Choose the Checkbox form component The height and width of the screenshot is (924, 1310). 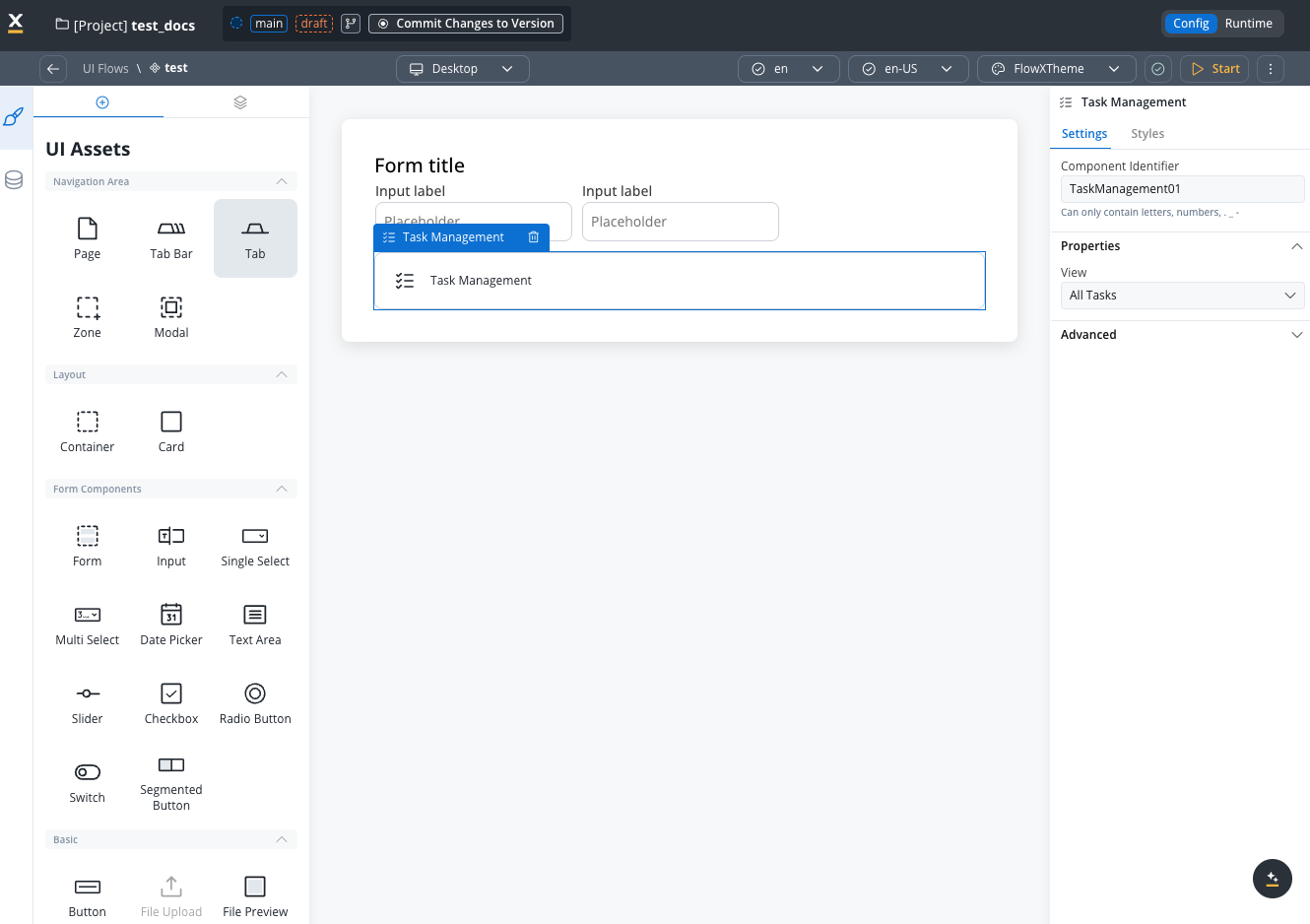(x=171, y=703)
